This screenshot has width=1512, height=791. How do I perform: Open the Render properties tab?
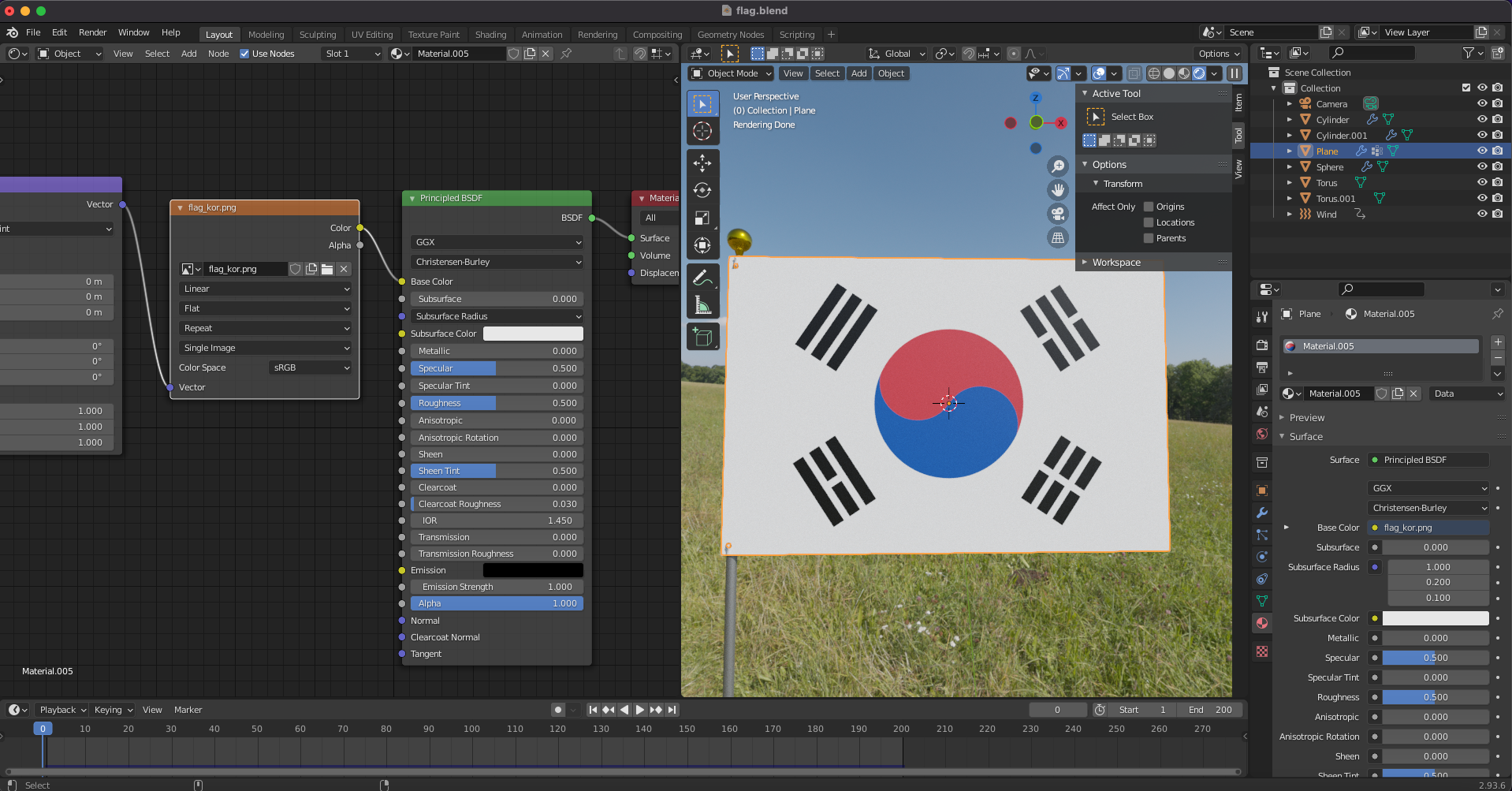point(1262,345)
